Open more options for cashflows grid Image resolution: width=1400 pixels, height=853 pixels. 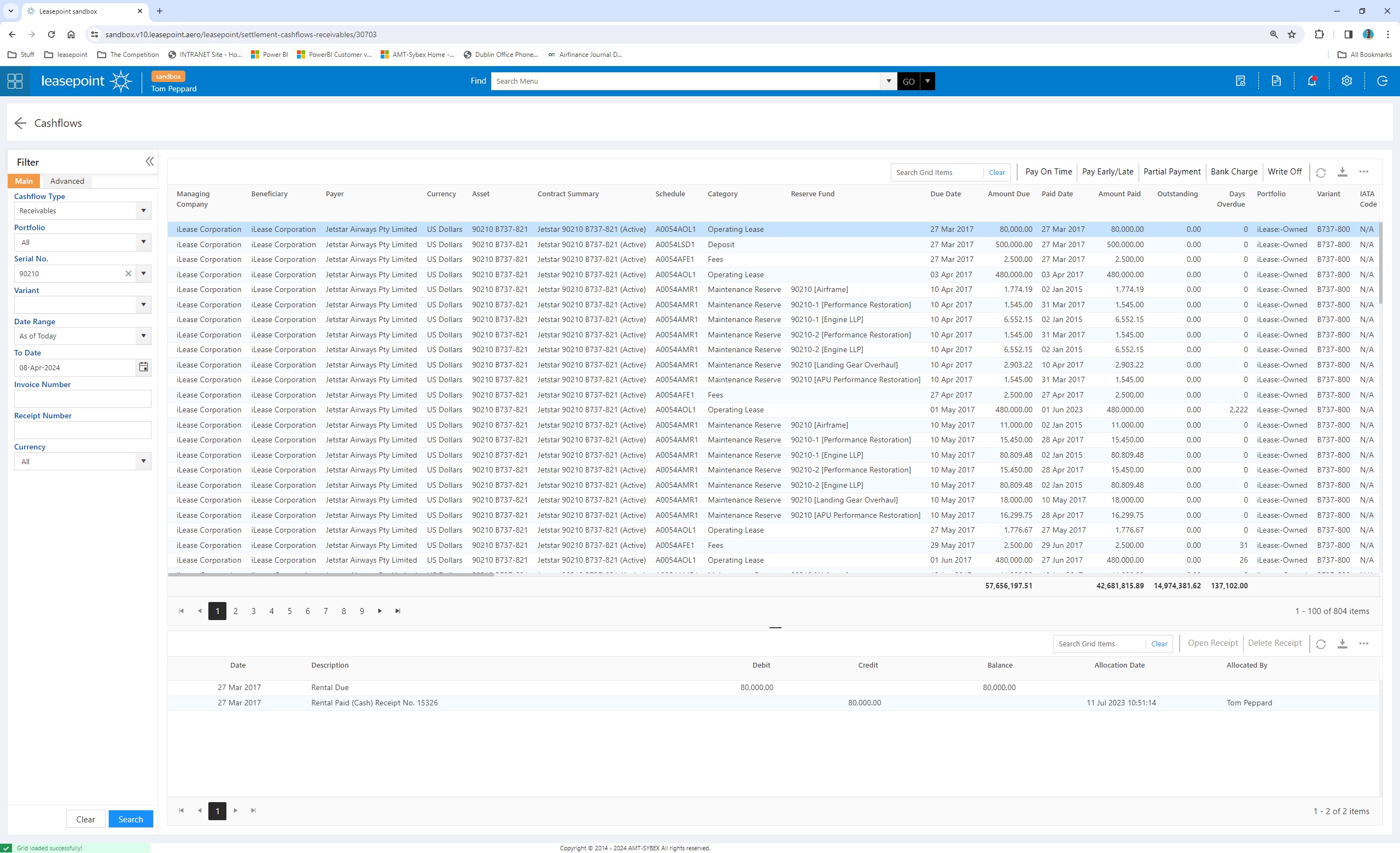(x=1364, y=172)
